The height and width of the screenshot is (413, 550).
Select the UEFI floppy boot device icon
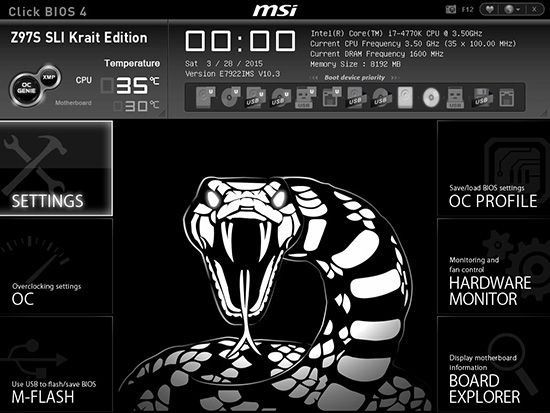(331, 97)
